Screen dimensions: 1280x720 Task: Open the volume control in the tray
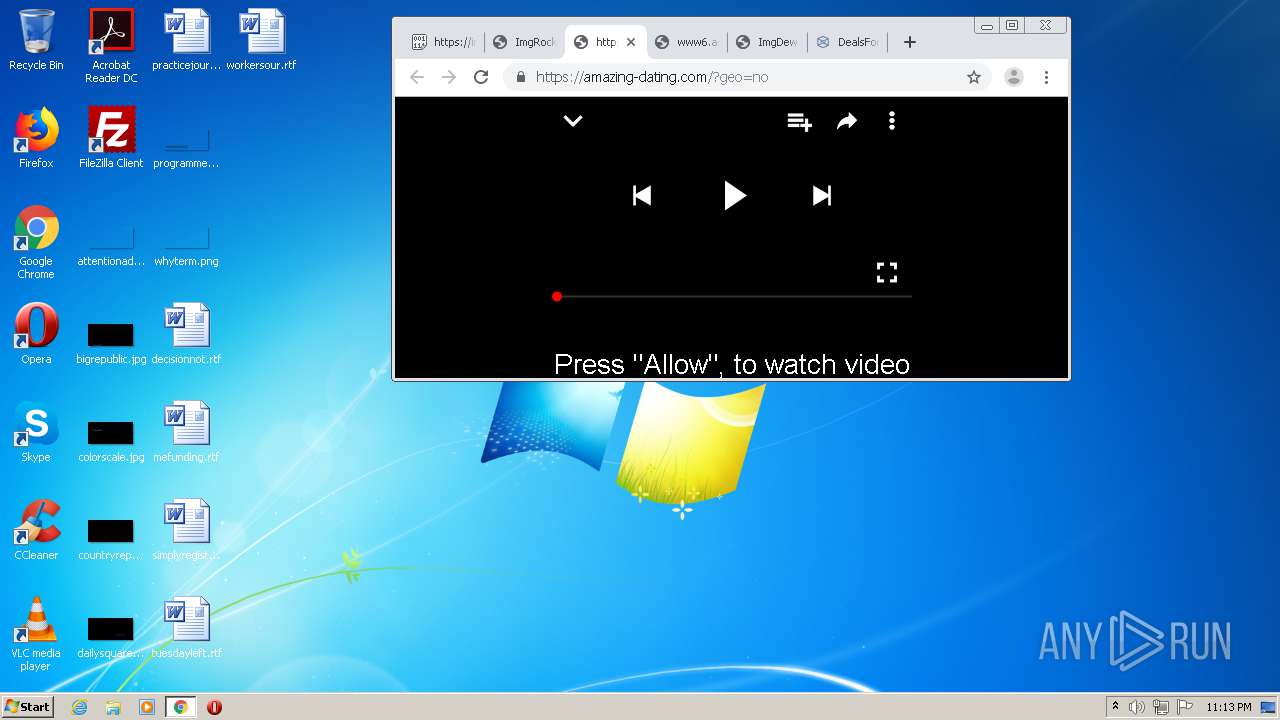1137,707
